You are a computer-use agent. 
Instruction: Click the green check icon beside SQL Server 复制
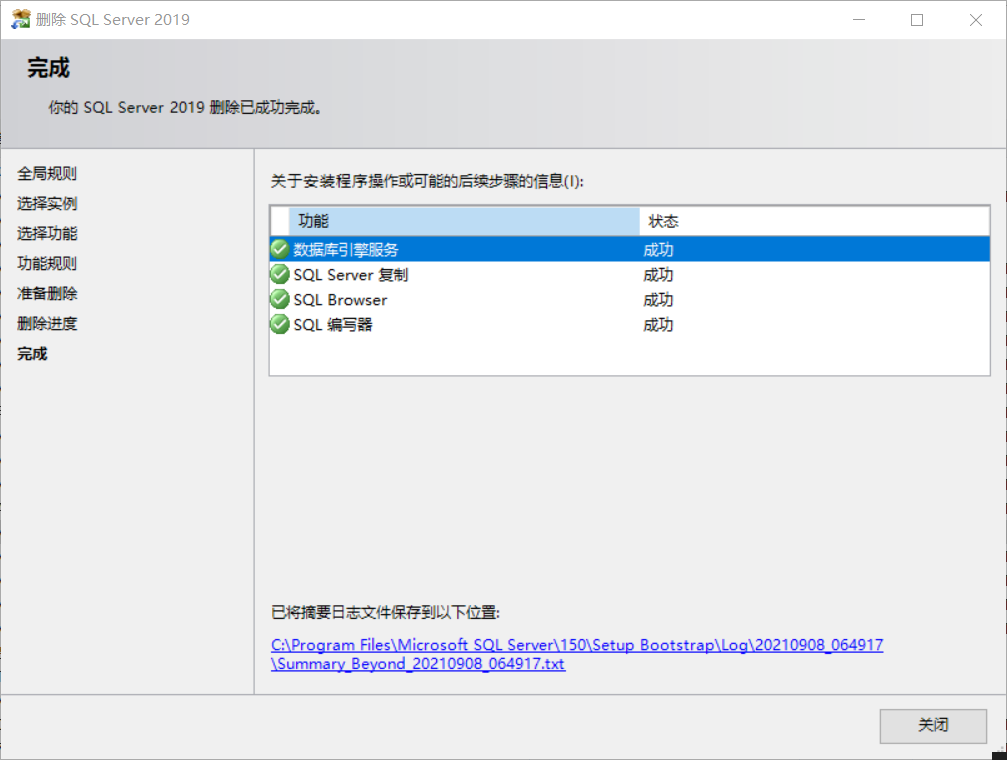279,274
